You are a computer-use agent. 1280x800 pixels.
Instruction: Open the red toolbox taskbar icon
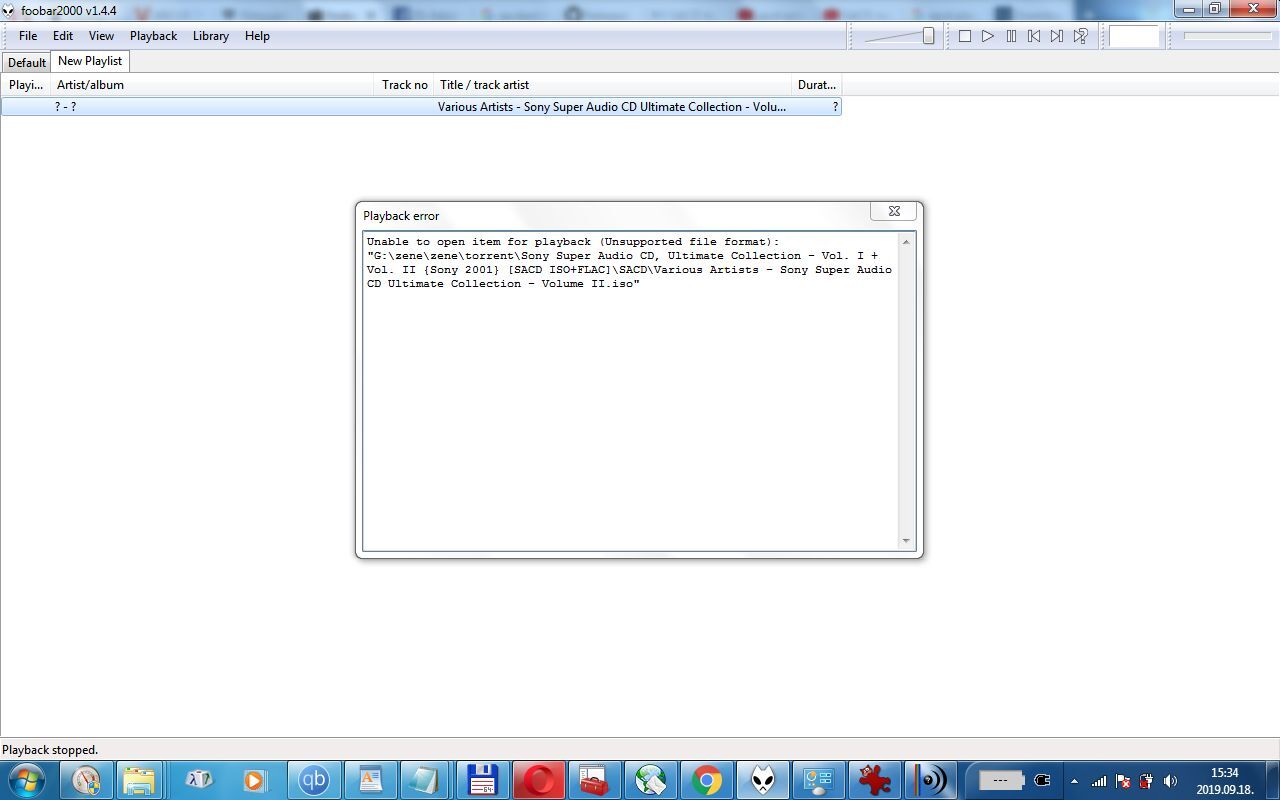(594, 780)
